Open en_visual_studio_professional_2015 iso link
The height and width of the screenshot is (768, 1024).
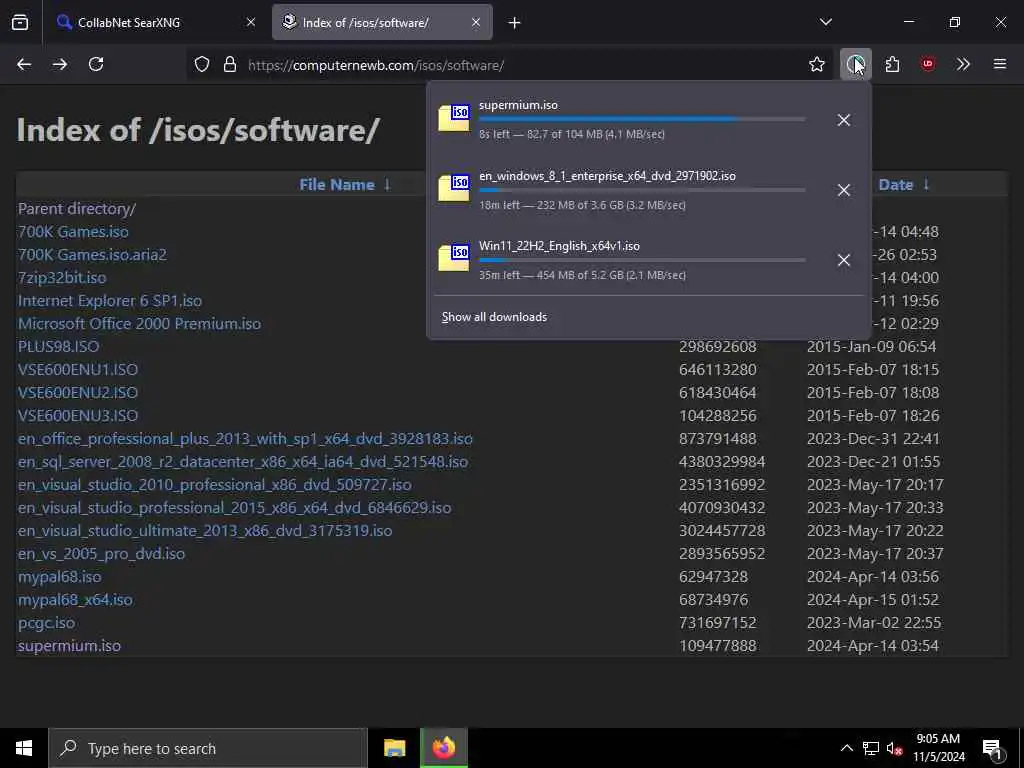(x=234, y=507)
